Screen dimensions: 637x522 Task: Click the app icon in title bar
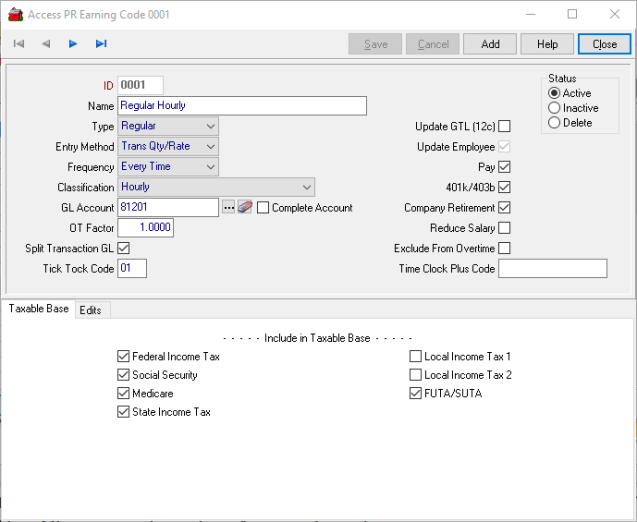click(14, 14)
